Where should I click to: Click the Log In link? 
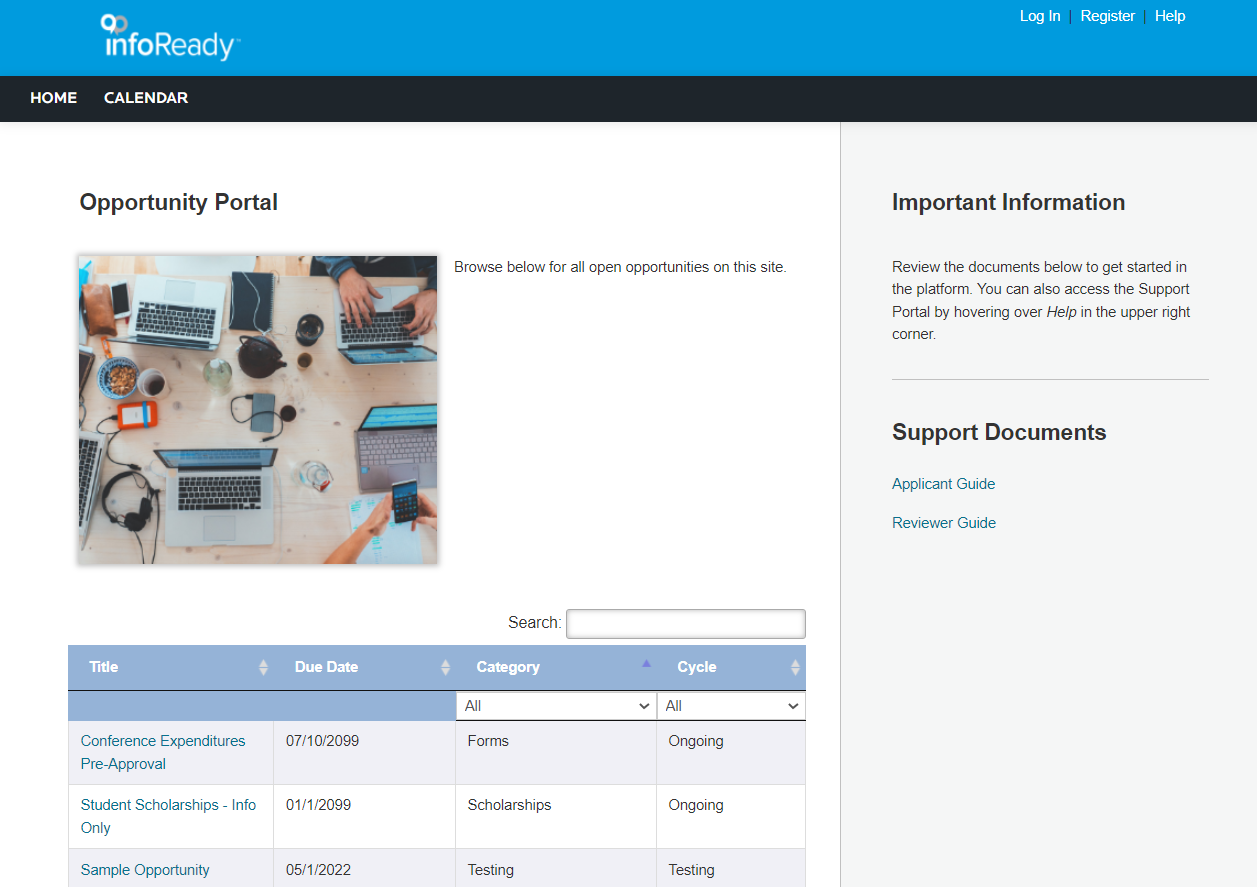1040,16
